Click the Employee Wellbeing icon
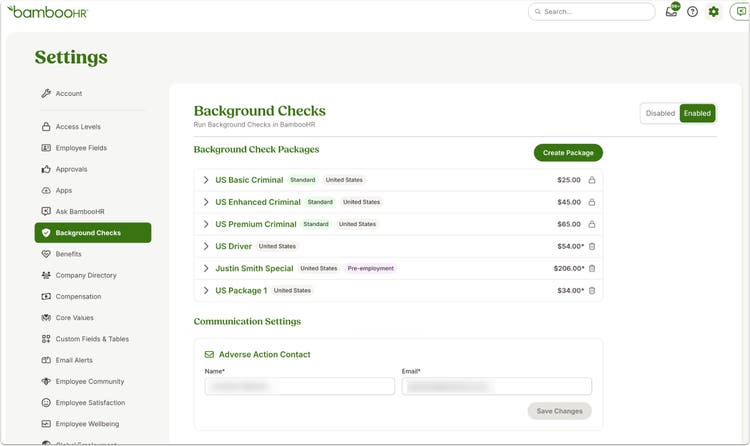The width and height of the screenshot is (750, 446). [46, 424]
